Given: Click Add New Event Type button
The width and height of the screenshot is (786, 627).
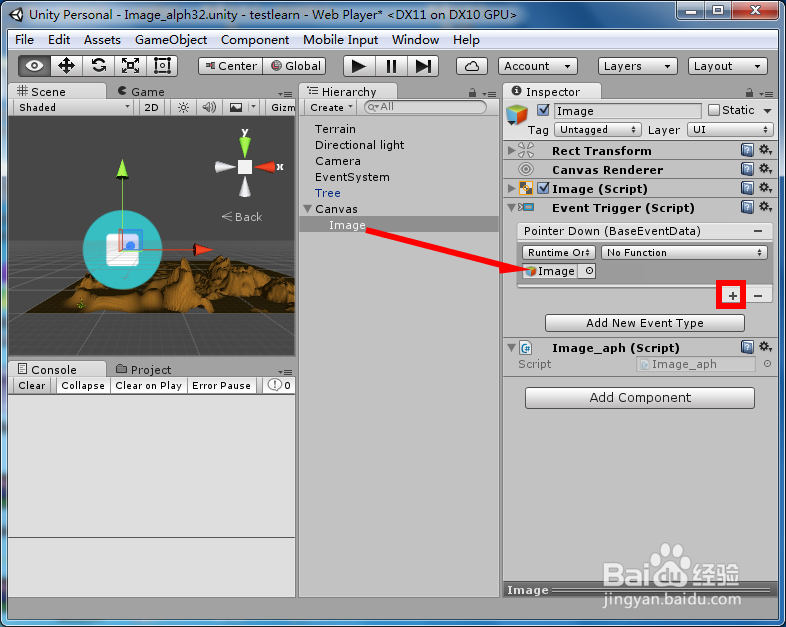Looking at the screenshot, I should [x=645, y=323].
